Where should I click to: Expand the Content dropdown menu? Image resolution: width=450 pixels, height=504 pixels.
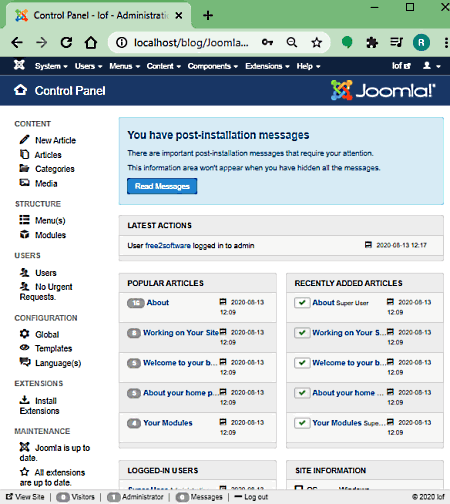[164, 66]
